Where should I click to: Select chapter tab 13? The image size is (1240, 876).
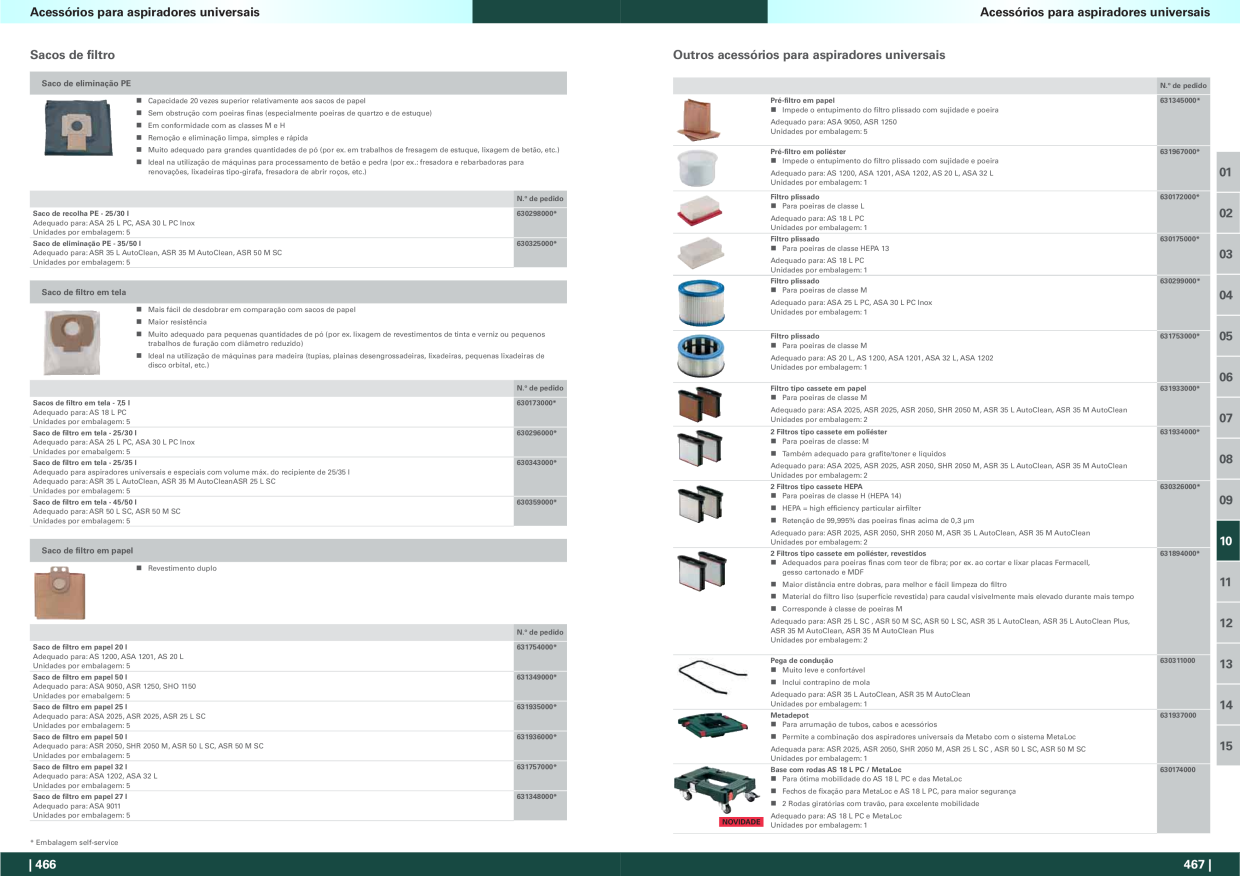(x=1227, y=664)
